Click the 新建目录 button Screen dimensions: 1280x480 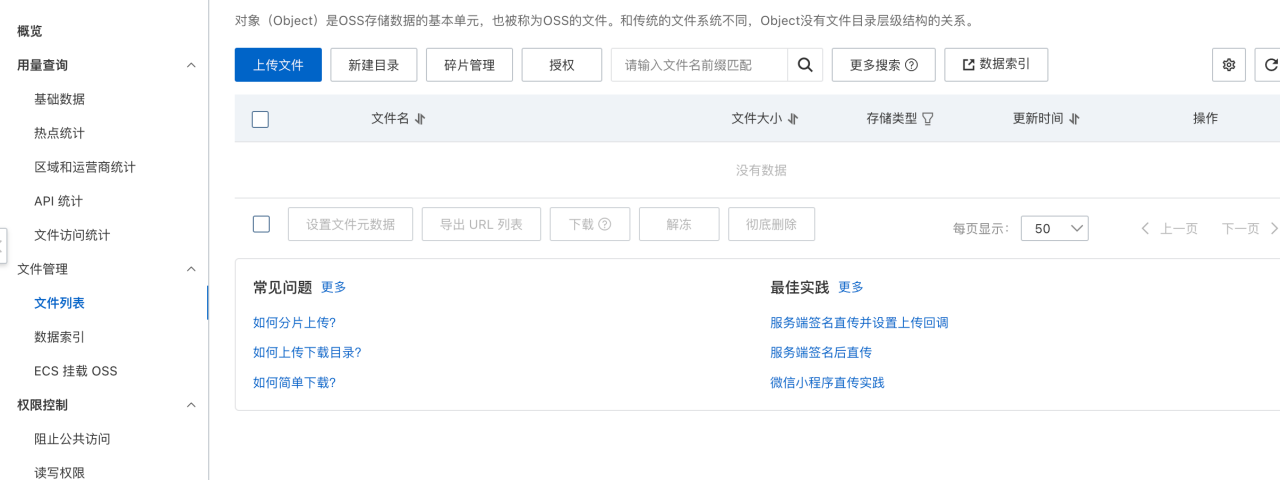coord(374,65)
